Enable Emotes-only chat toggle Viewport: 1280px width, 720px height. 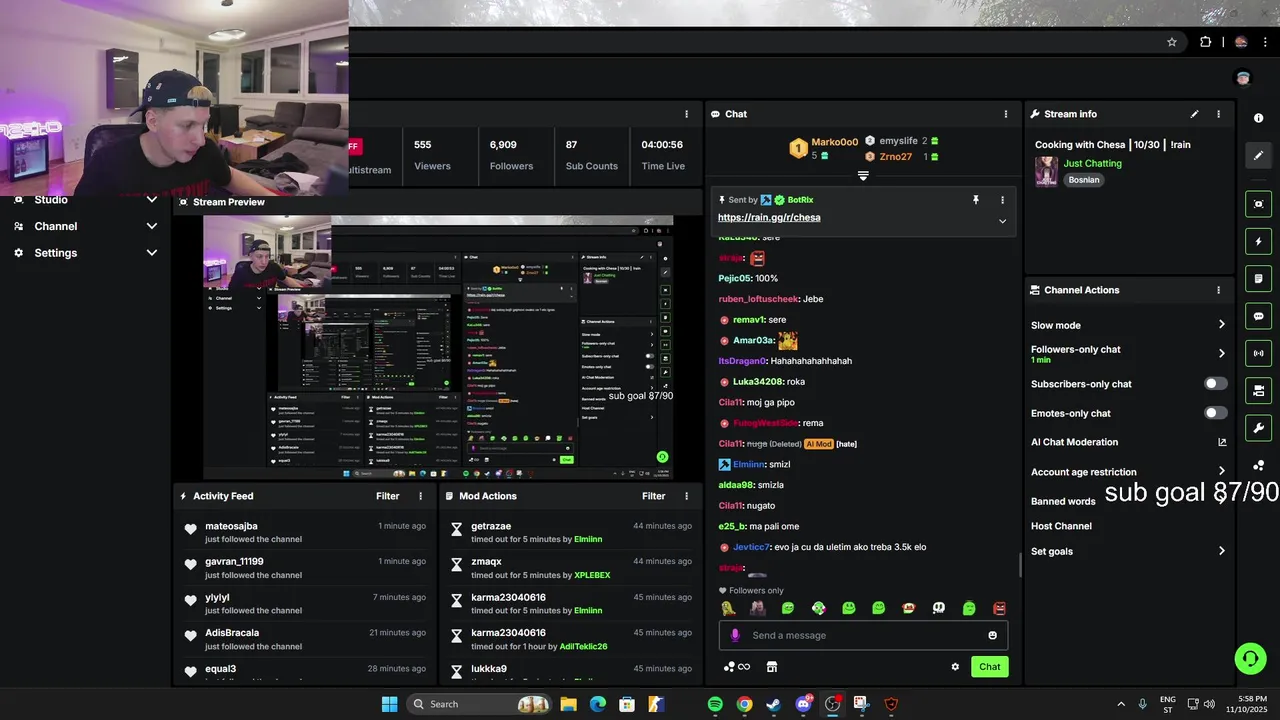click(1215, 413)
